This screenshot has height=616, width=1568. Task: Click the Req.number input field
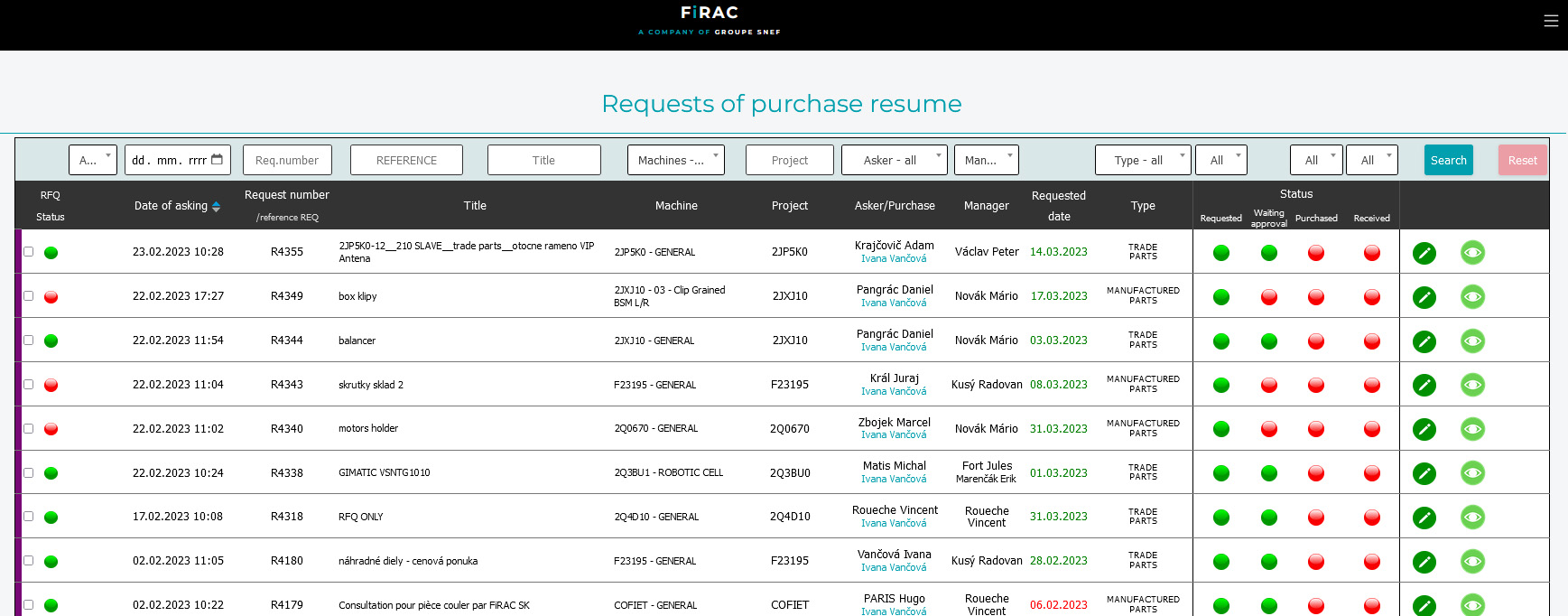pyautogui.click(x=287, y=160)
